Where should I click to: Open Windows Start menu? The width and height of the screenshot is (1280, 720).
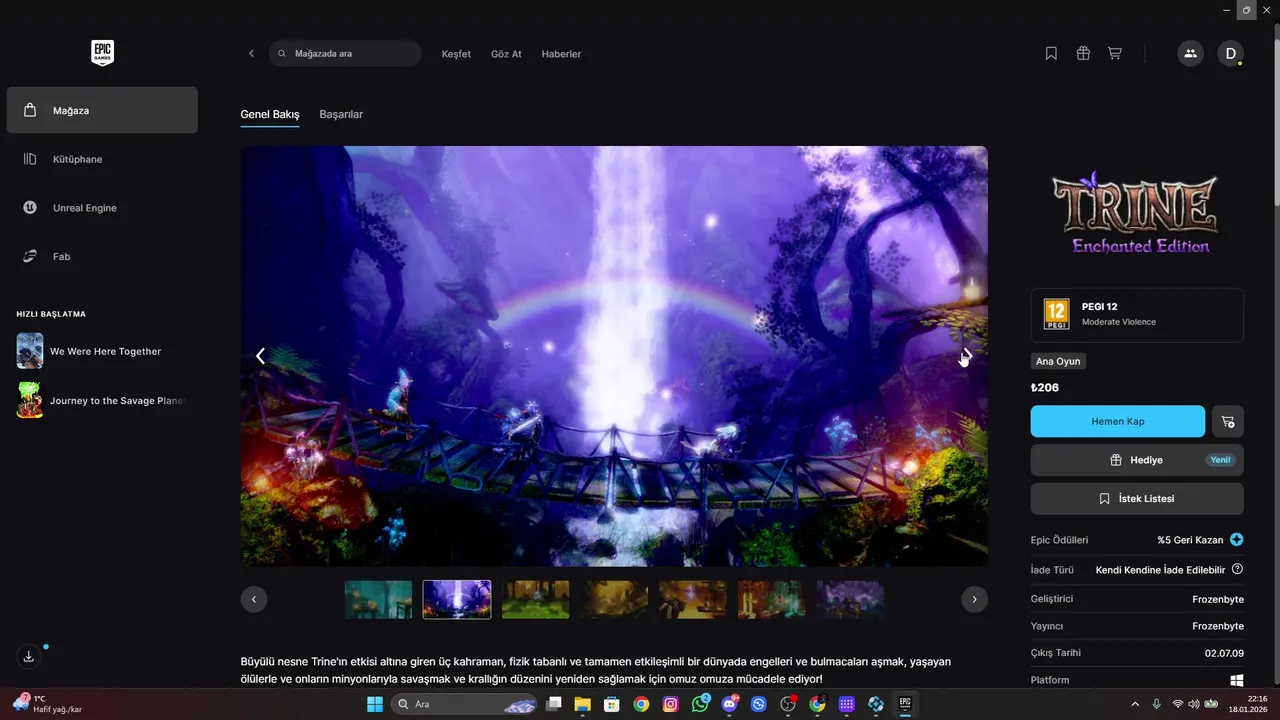375,704
